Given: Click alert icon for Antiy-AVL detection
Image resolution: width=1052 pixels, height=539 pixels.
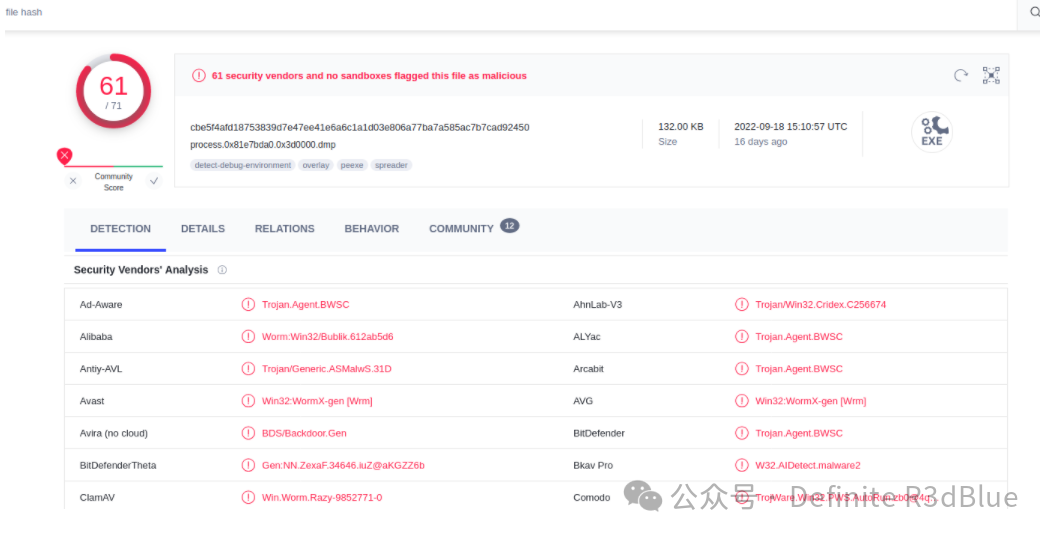Looking at the screenshot, I should pos(248,369).
